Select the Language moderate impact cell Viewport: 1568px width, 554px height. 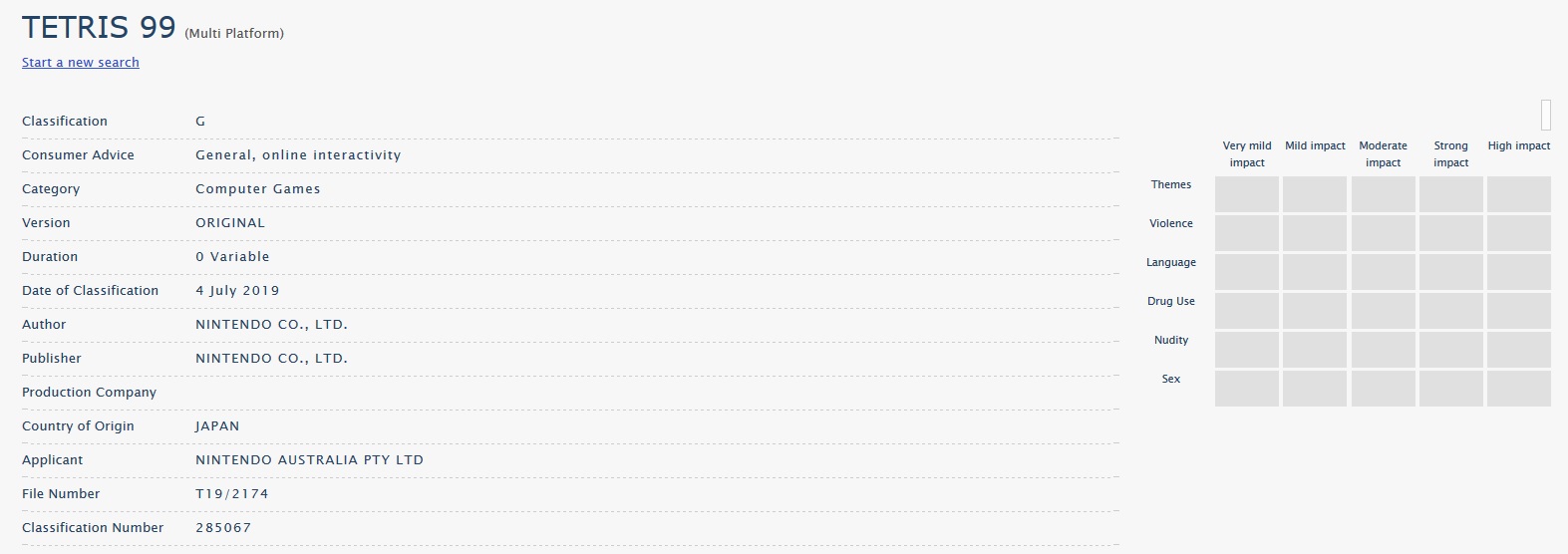tap(1383, 272)
